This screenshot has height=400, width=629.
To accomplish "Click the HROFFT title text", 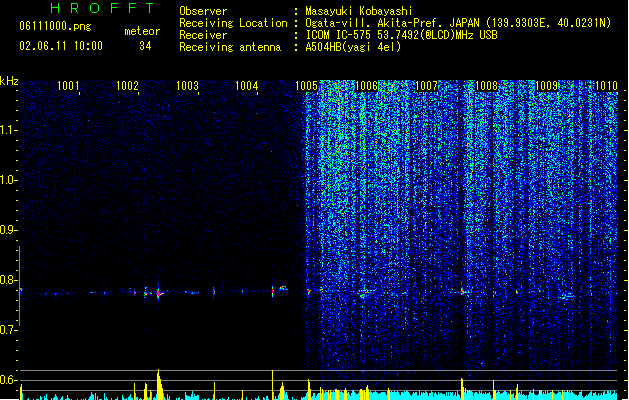I will tap(102, 8).
